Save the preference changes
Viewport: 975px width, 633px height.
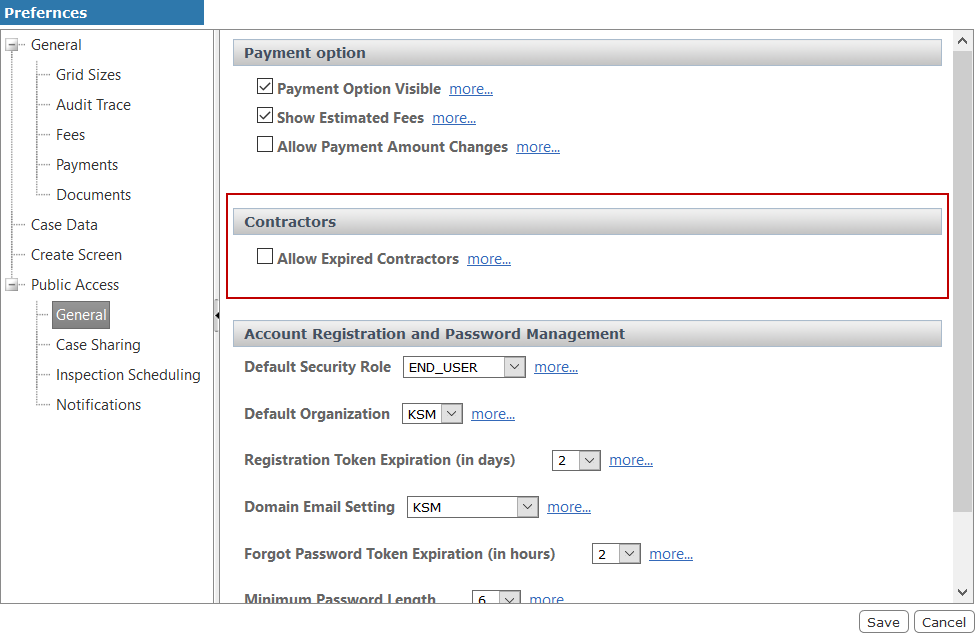click(883, 621)
